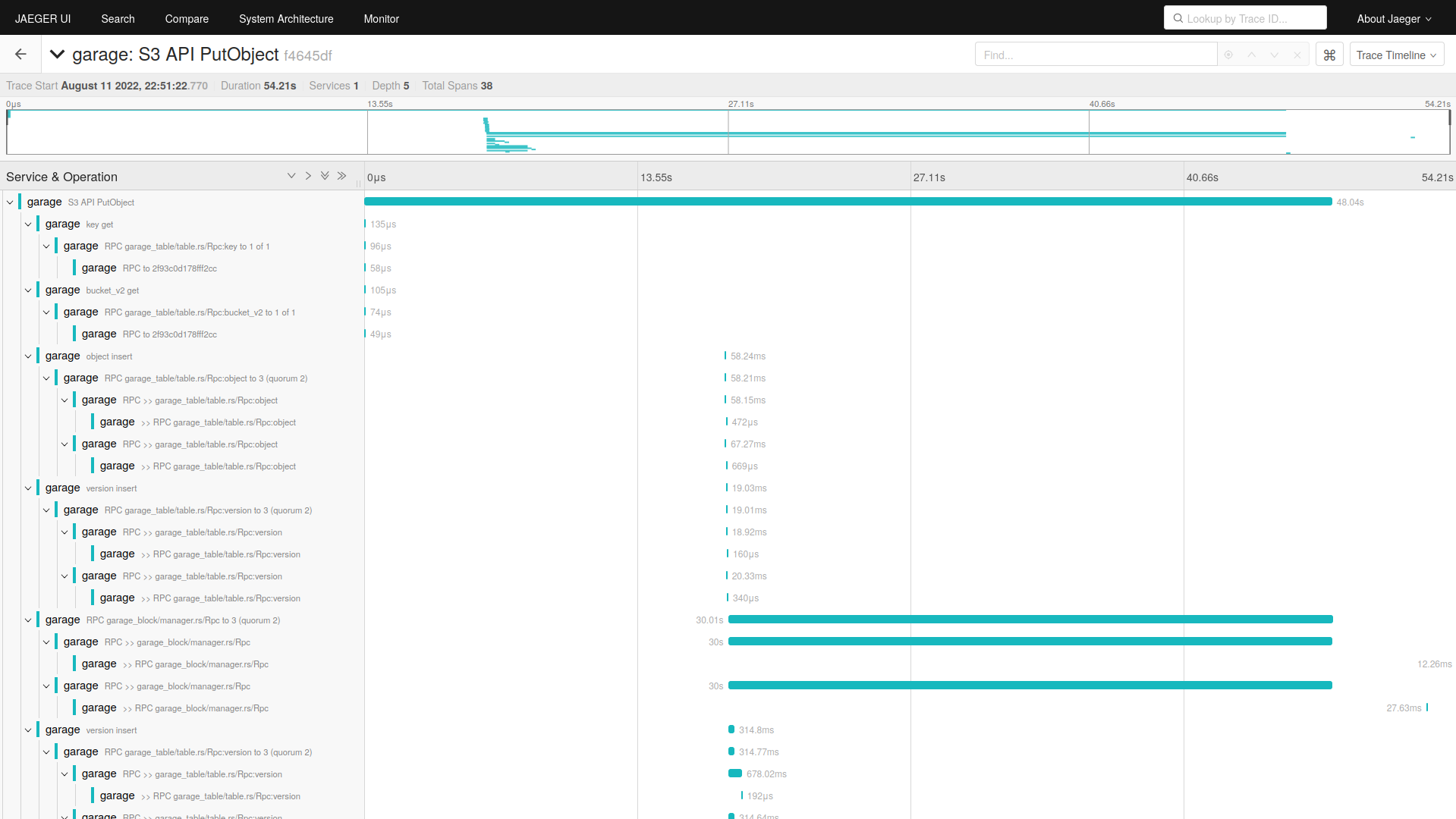Click the trace minimap overview graph
This screenshot has width=1456, height=819.
pos(728,132)
